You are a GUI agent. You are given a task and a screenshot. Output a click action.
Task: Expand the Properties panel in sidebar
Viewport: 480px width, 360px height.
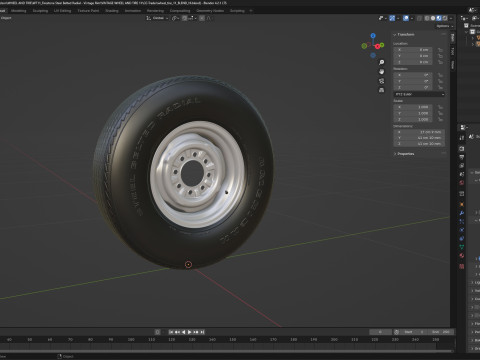click(404, 154)
